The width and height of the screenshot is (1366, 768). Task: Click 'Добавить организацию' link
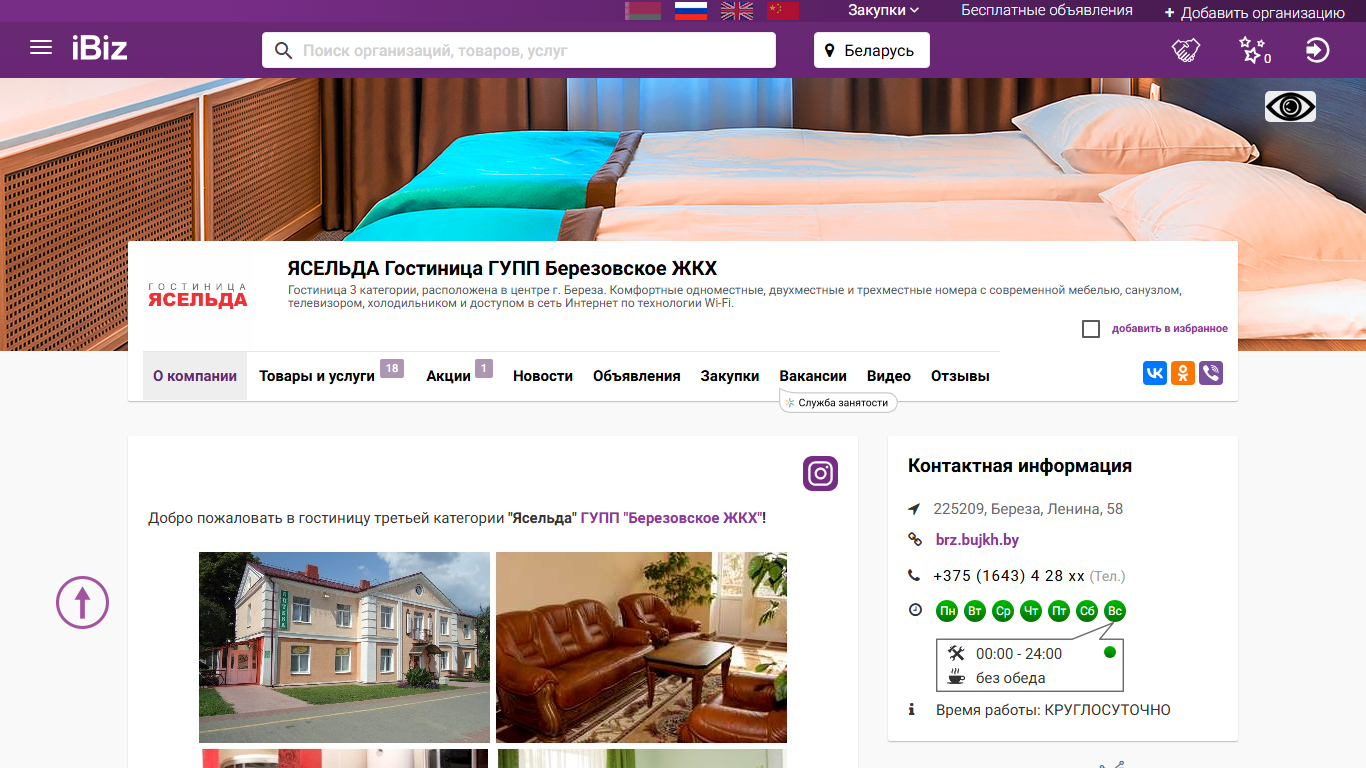1255,13
